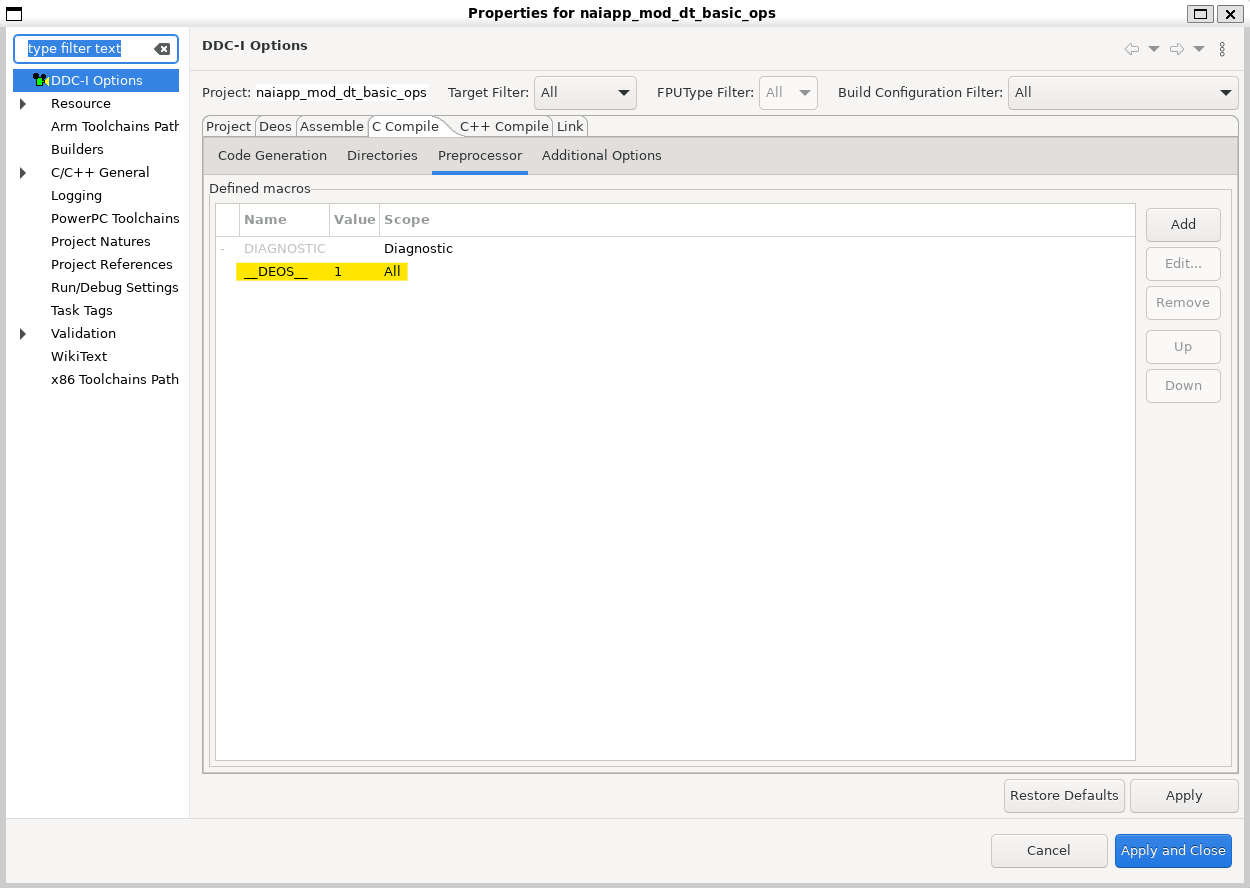
Task: Open the Build Configuration Filter dropdown
Action: 1123,93
